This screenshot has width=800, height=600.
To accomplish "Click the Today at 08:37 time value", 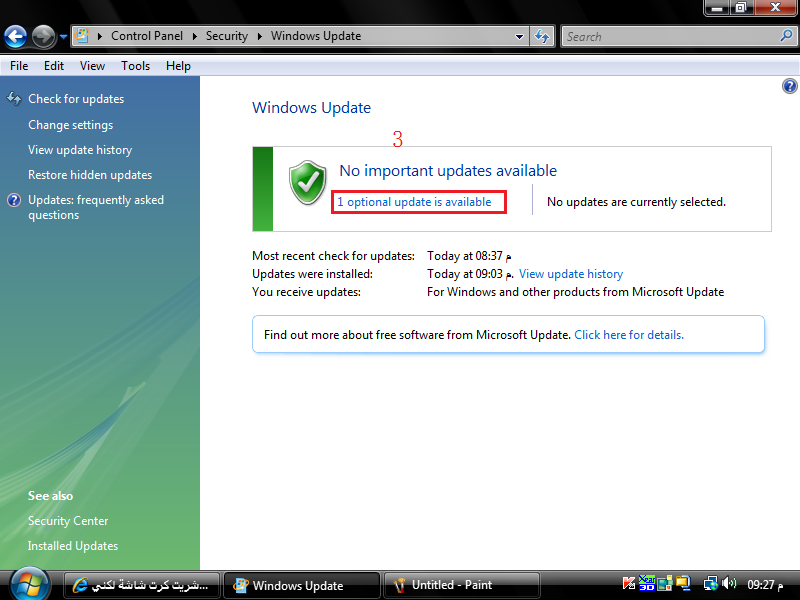I will click(x=469, y=256).
